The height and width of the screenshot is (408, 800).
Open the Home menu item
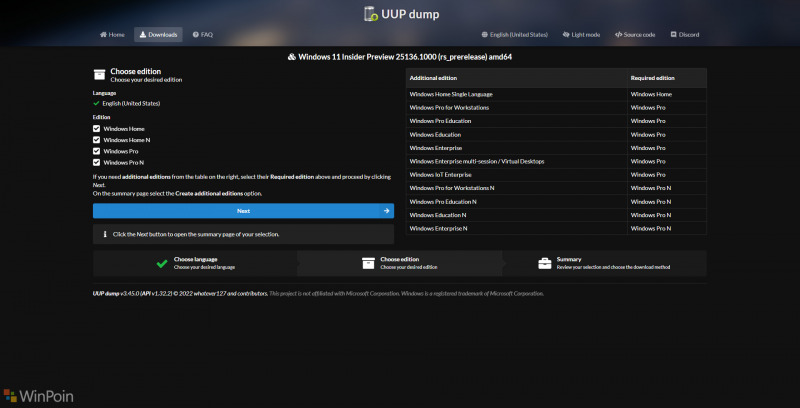click(112, 35)
